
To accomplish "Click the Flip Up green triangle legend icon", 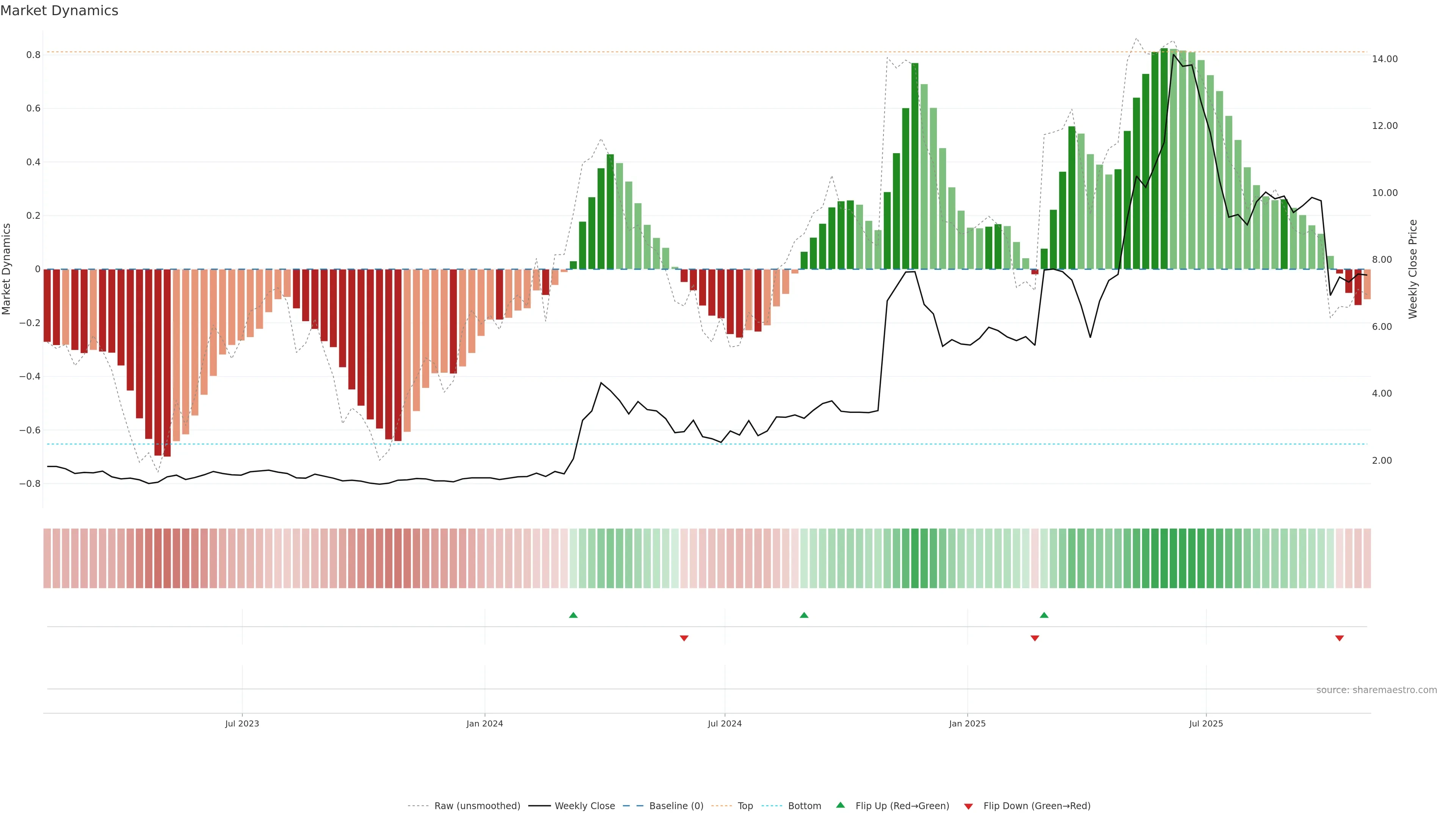I will [x=841, y=805].
